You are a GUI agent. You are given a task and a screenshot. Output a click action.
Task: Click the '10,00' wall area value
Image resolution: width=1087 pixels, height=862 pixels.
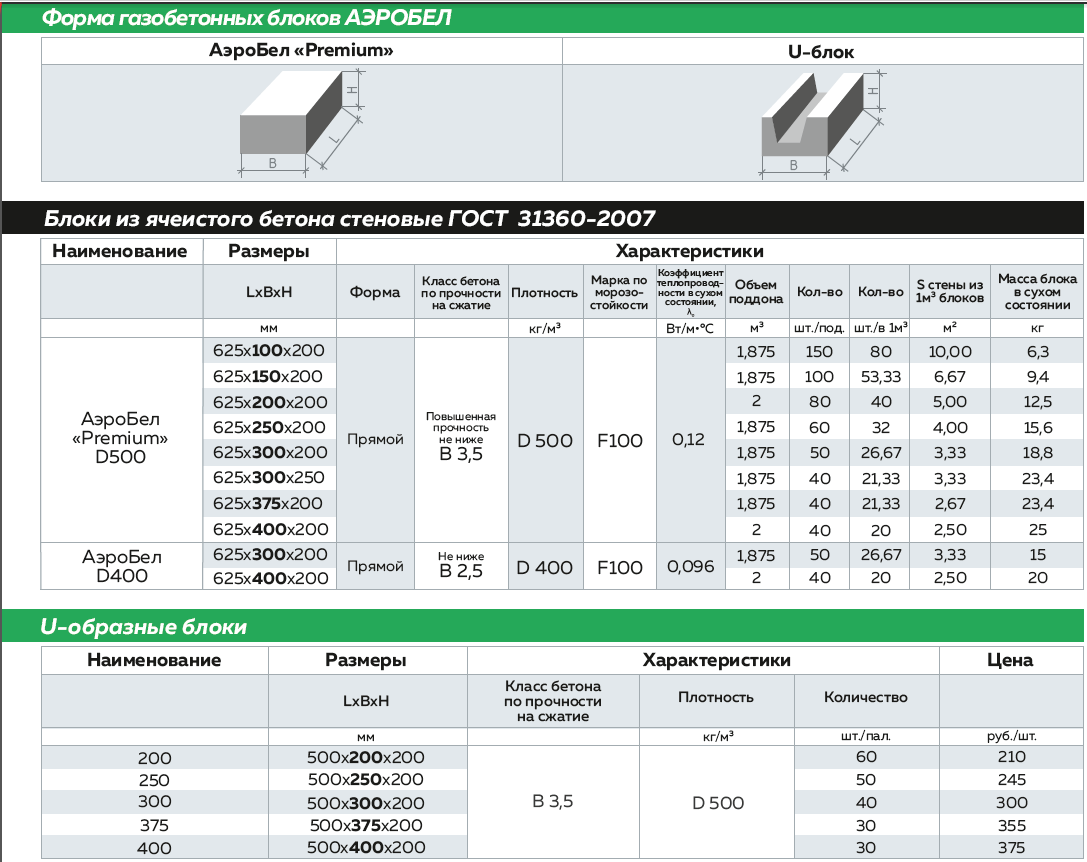pyautogui.click(x=950, y=352)
